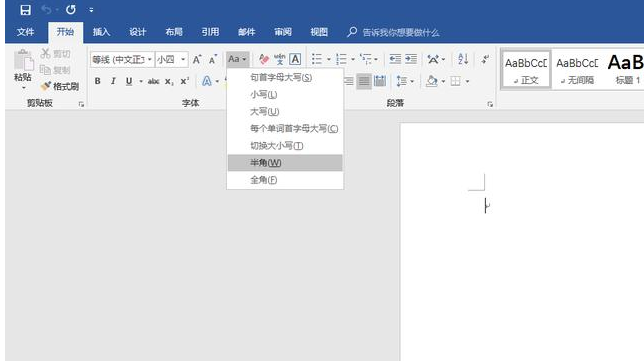This screenshot has height=361, width=644.
Task: Click the Undo arrow icon
Action: [x=46, y=9]
